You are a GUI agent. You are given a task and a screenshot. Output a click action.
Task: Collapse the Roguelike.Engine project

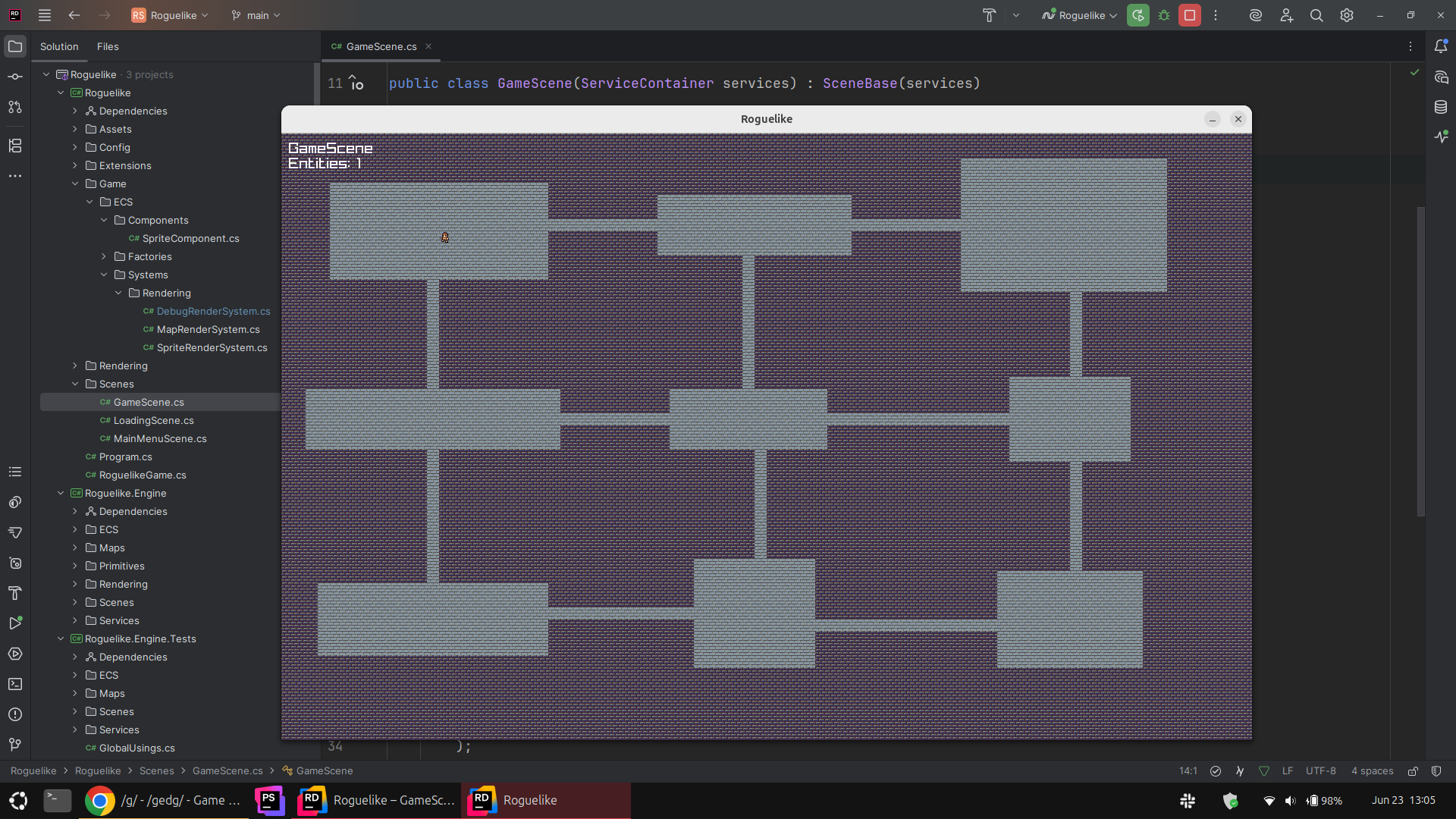coord(61,493)
